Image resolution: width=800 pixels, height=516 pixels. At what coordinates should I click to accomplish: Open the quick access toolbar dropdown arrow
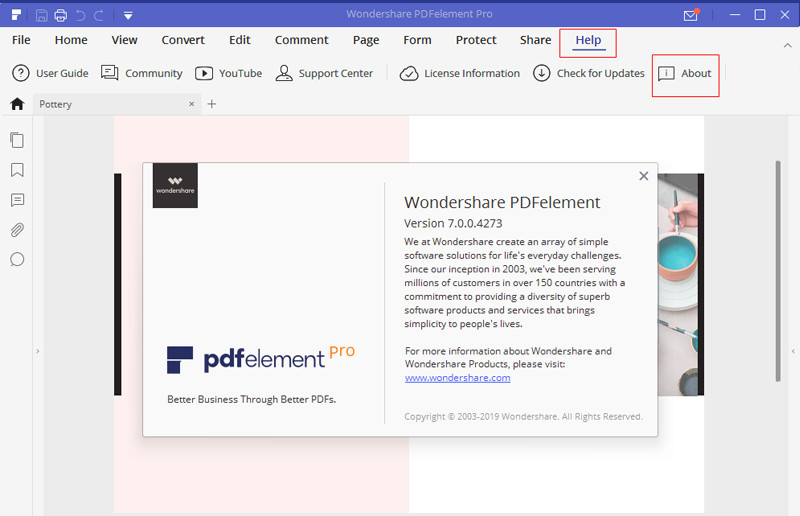[128, 16]
